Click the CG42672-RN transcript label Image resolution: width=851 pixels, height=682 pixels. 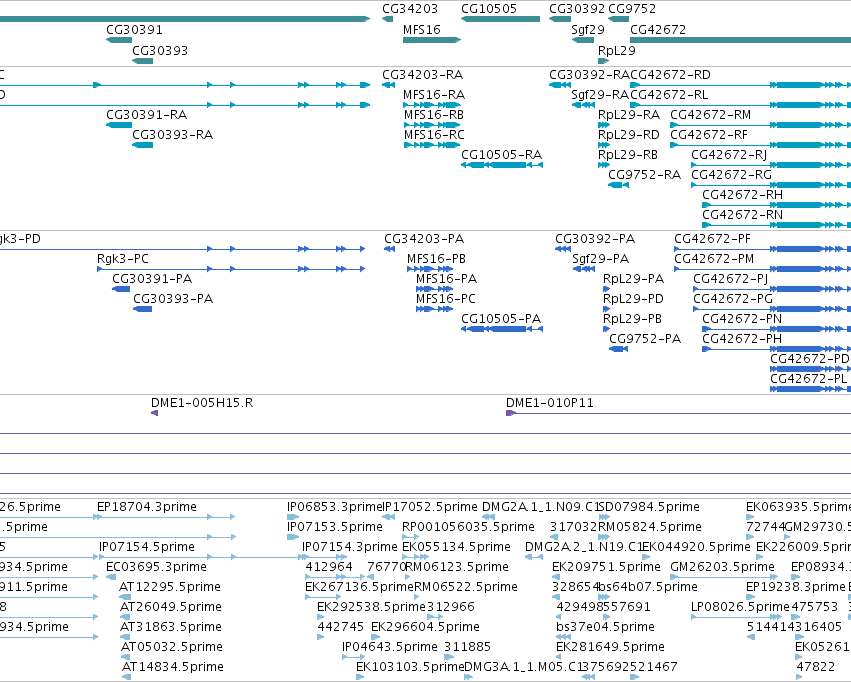[x=742, y=215]
